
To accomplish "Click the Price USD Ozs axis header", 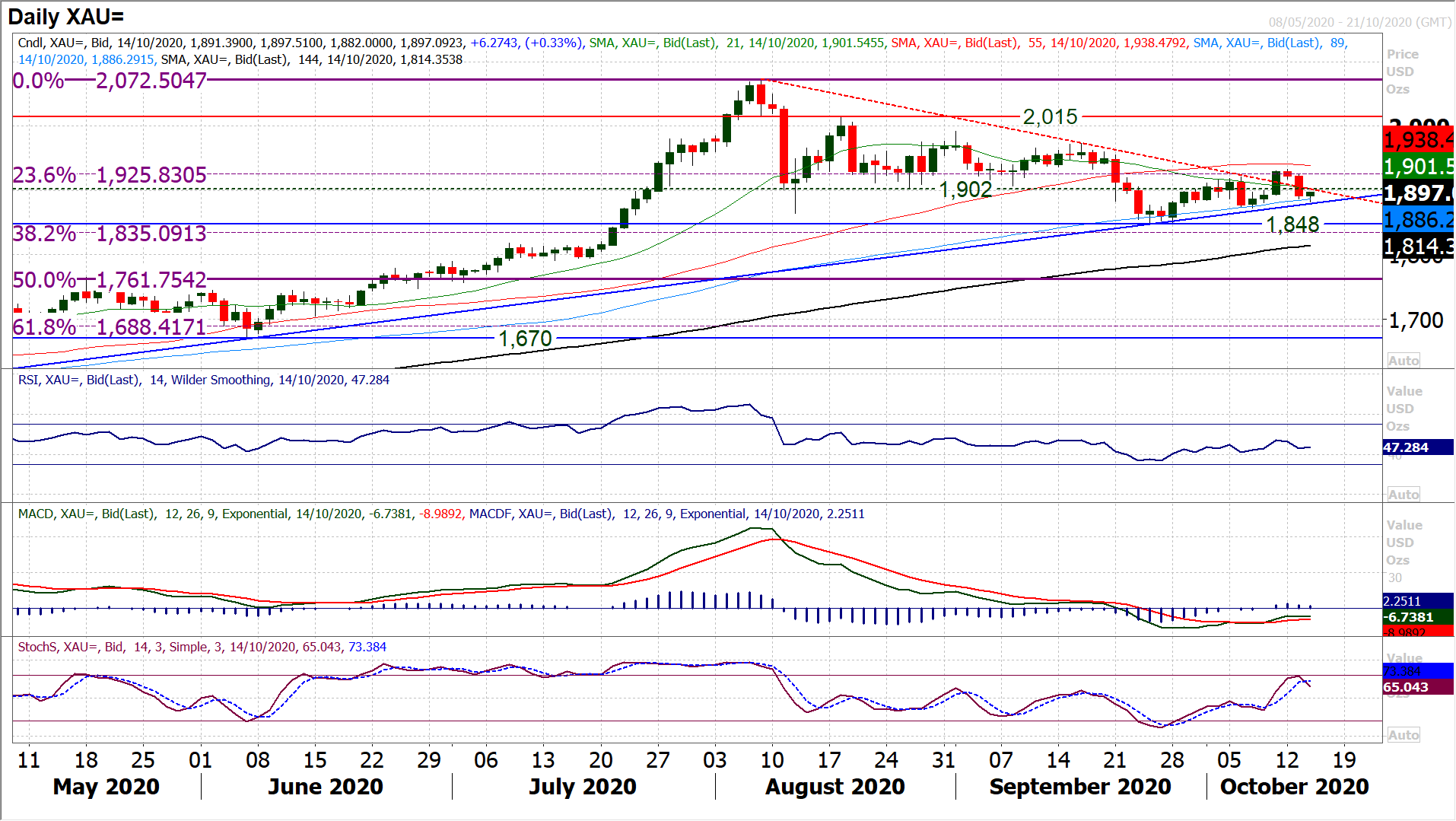I will pyautogui.click(x=1402, y=72).
